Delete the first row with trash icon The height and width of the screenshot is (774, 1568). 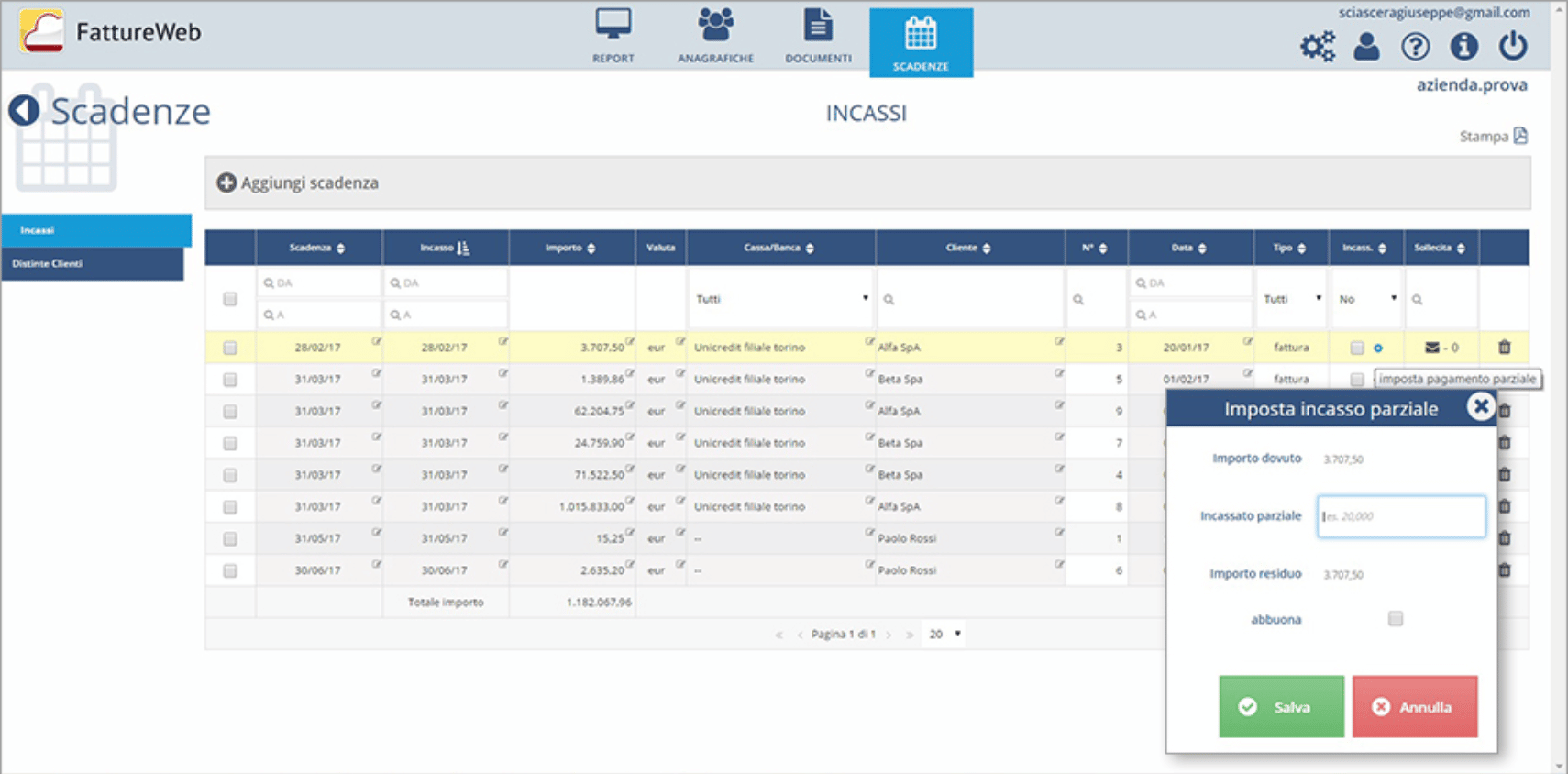pyautogui.click(x=1504, y=348)
